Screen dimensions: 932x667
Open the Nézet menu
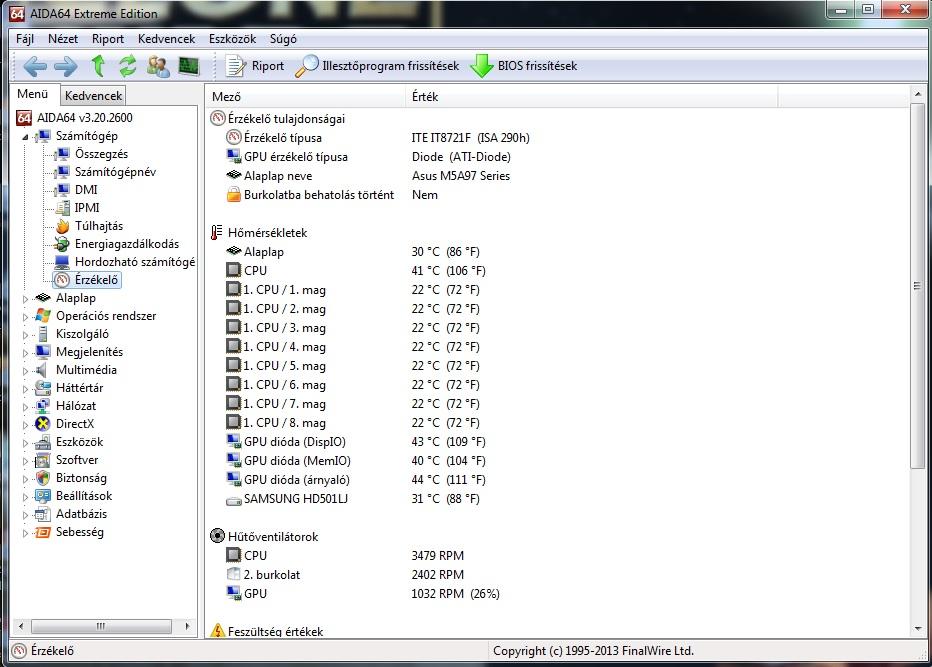[63, 39]
